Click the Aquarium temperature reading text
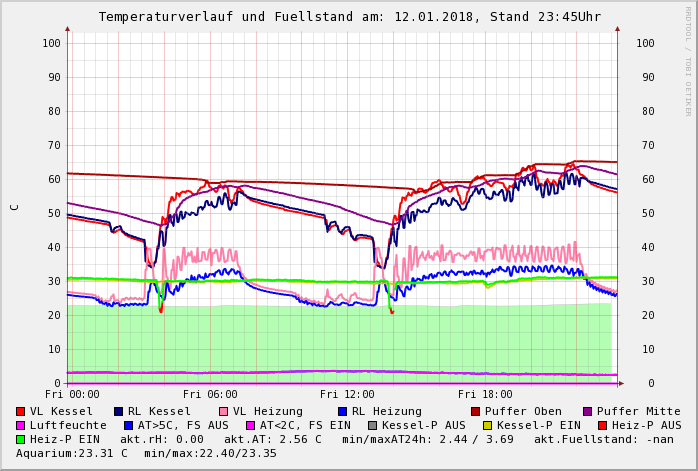Viewport: 698px width, 471px height. pos(70,454)
